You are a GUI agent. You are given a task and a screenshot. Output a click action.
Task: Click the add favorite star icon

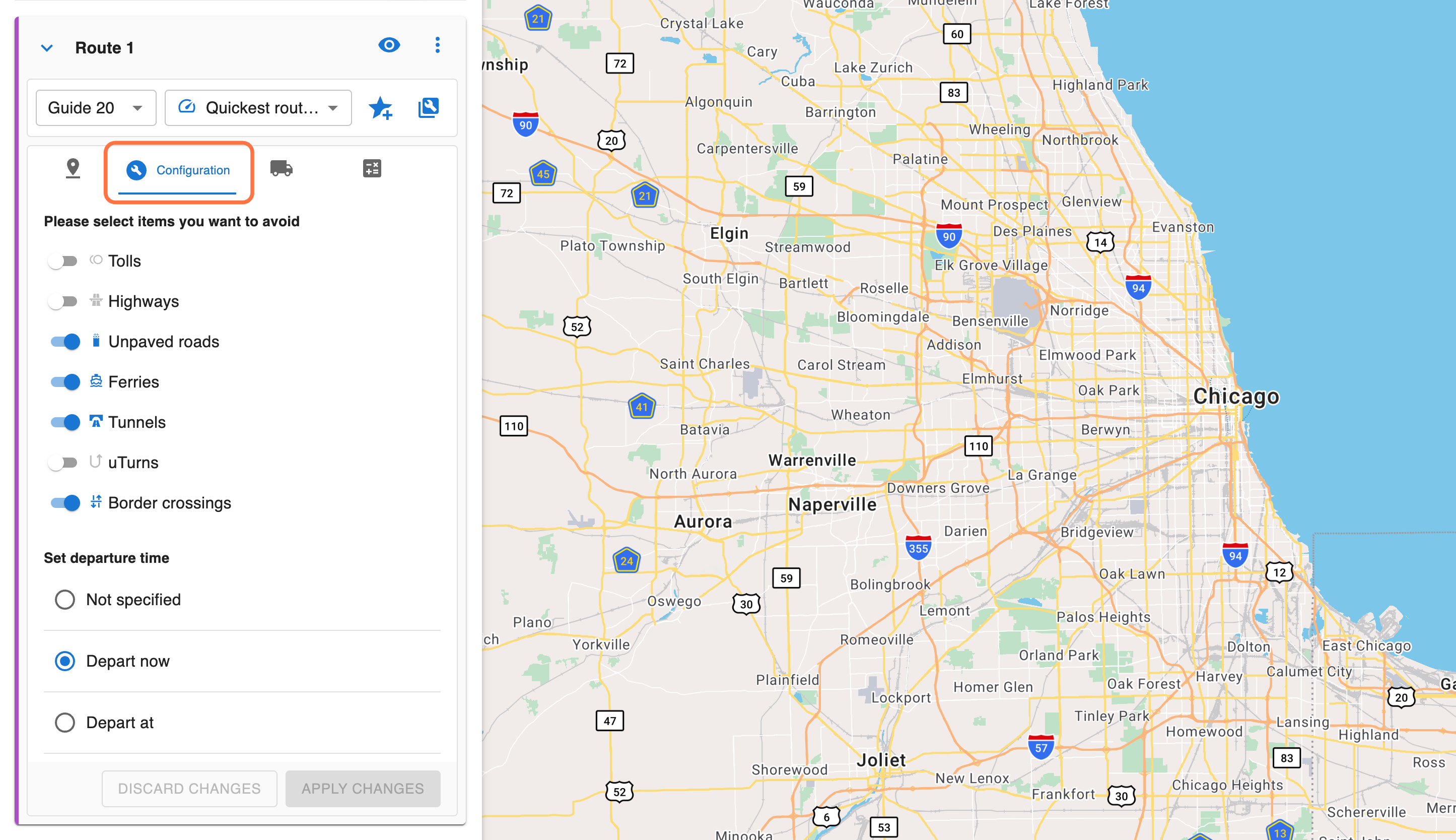tap(381, 108)
